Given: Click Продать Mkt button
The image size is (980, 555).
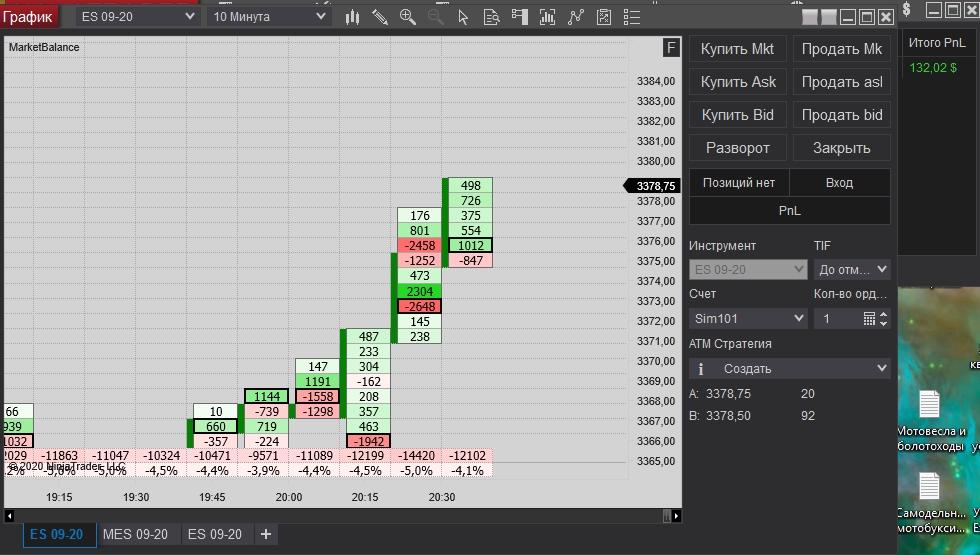Looking at the screenshot, I should coord(841,49).
